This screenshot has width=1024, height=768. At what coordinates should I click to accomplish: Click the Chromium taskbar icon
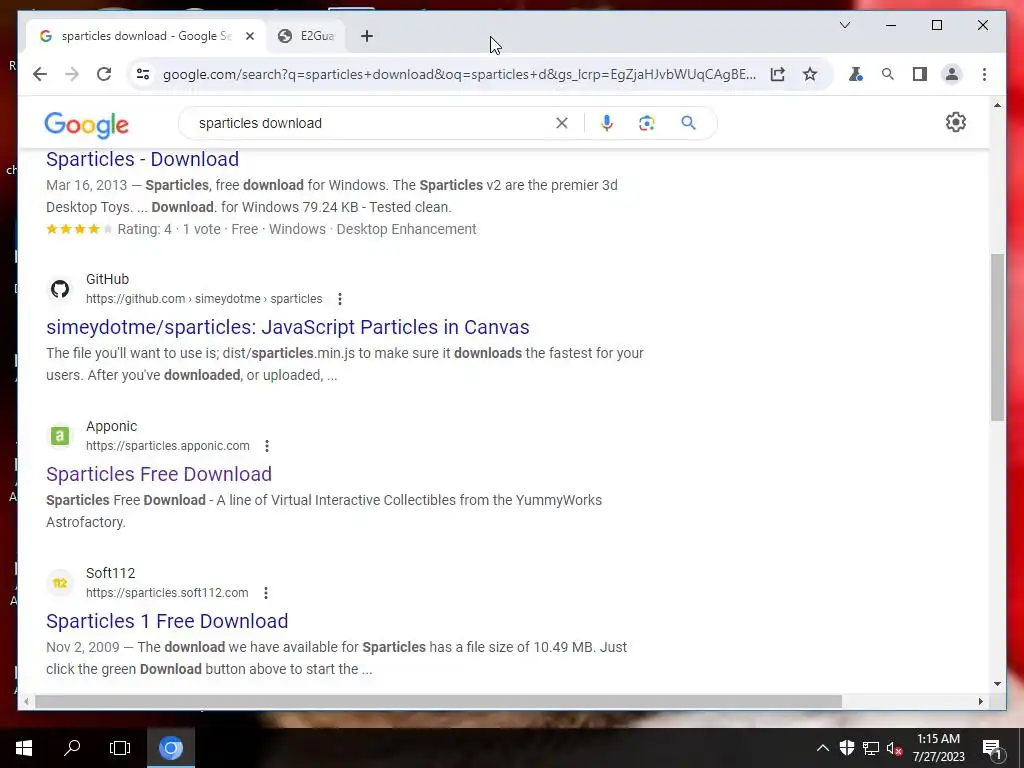171,748
